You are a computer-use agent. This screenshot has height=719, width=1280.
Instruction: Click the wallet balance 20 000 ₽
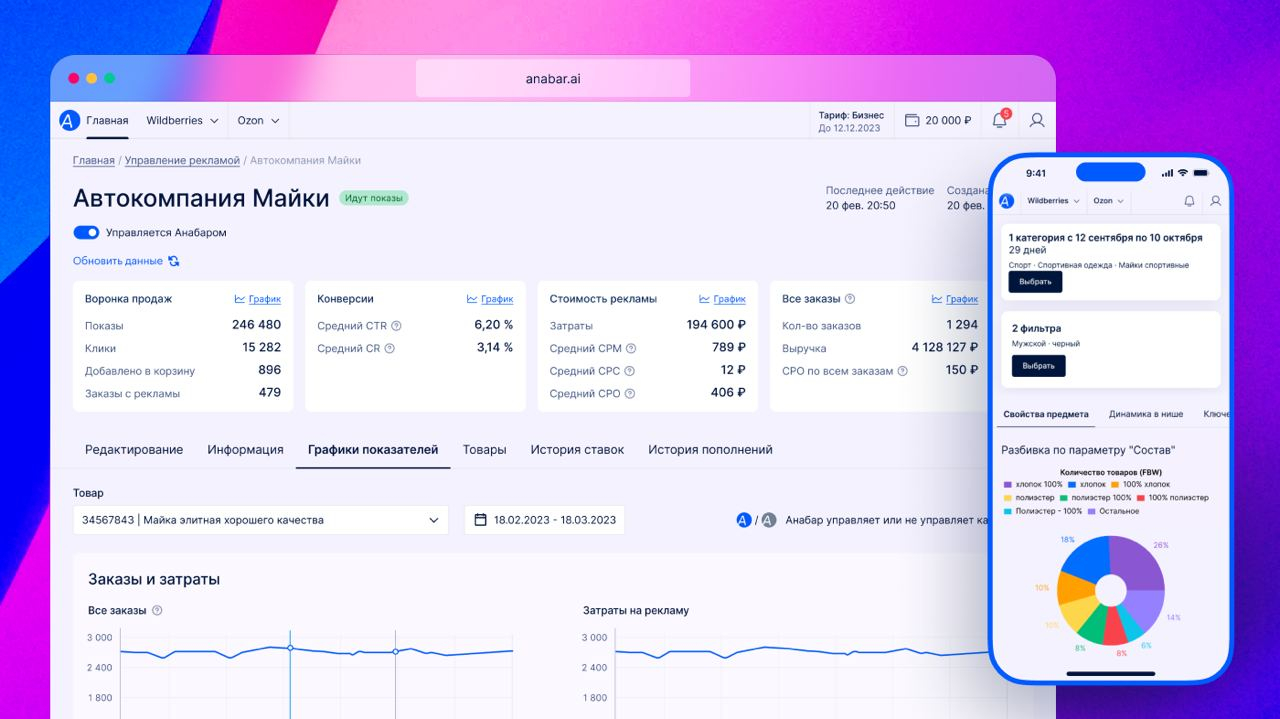[938, 120]
